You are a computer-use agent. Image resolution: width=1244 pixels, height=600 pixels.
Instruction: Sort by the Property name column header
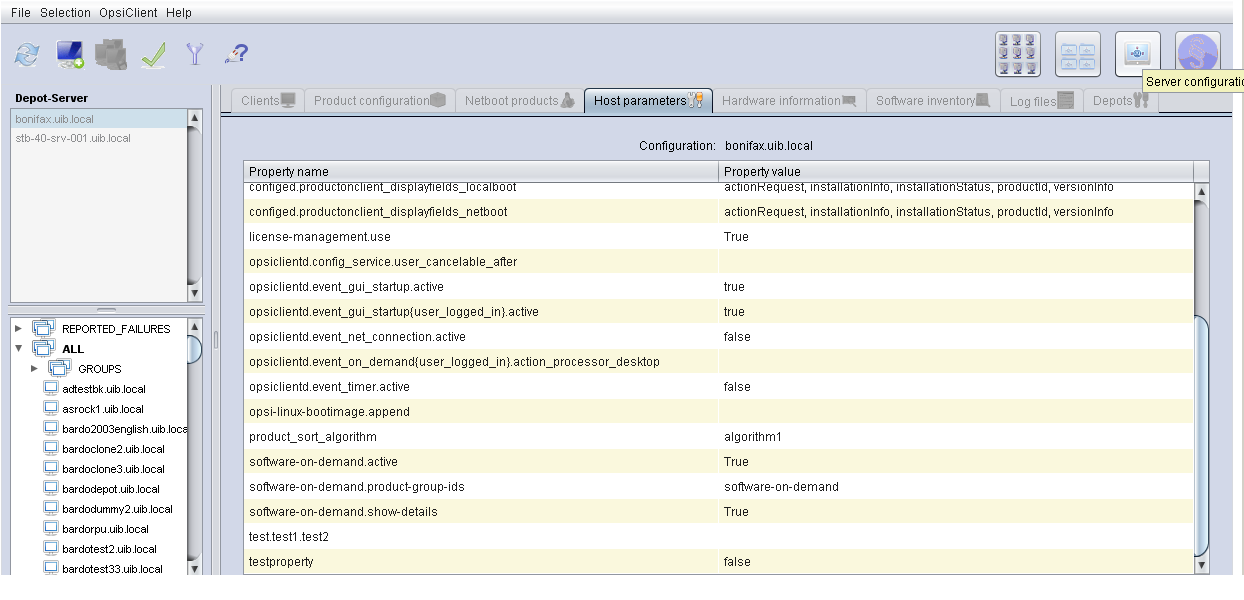pyautogui.click(x=481, y=171)
